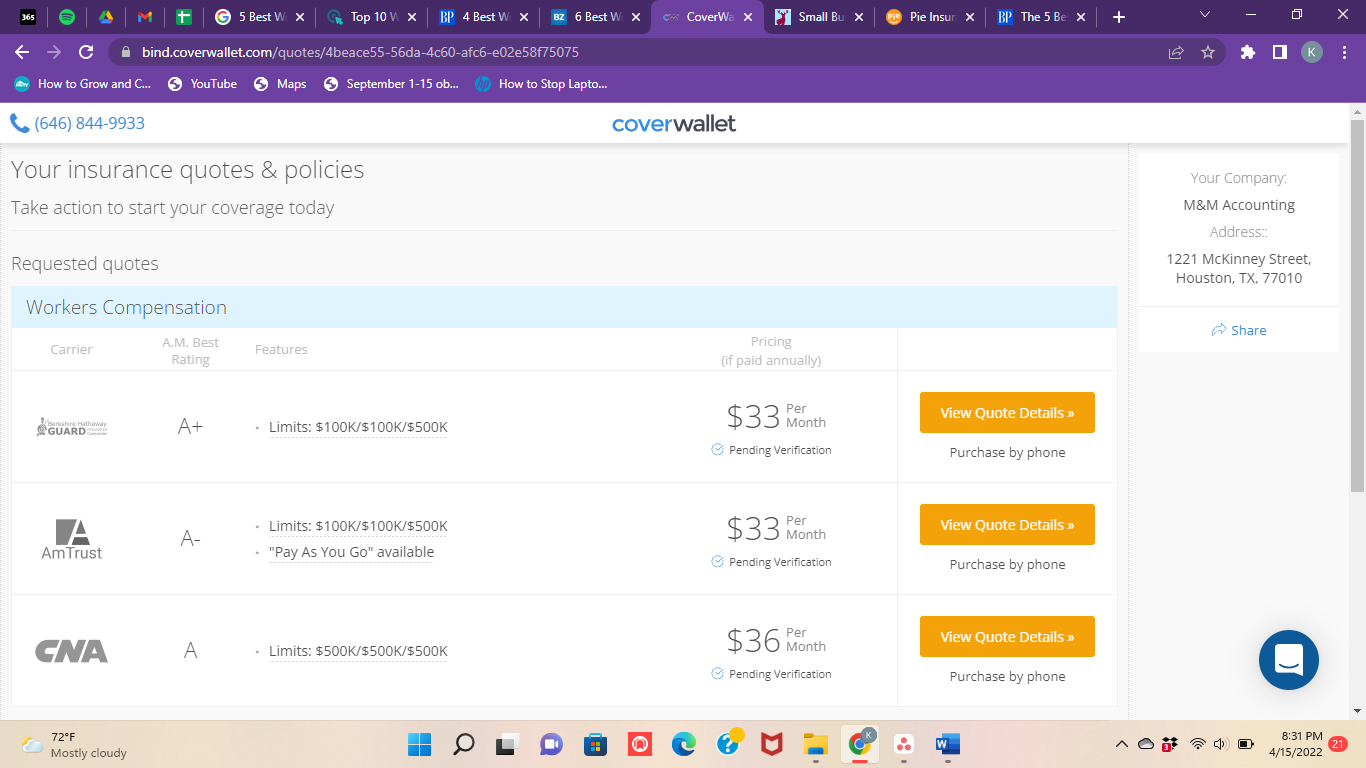Open the 'September 1-15 ob...' bookmark

[x=391, y=84]
